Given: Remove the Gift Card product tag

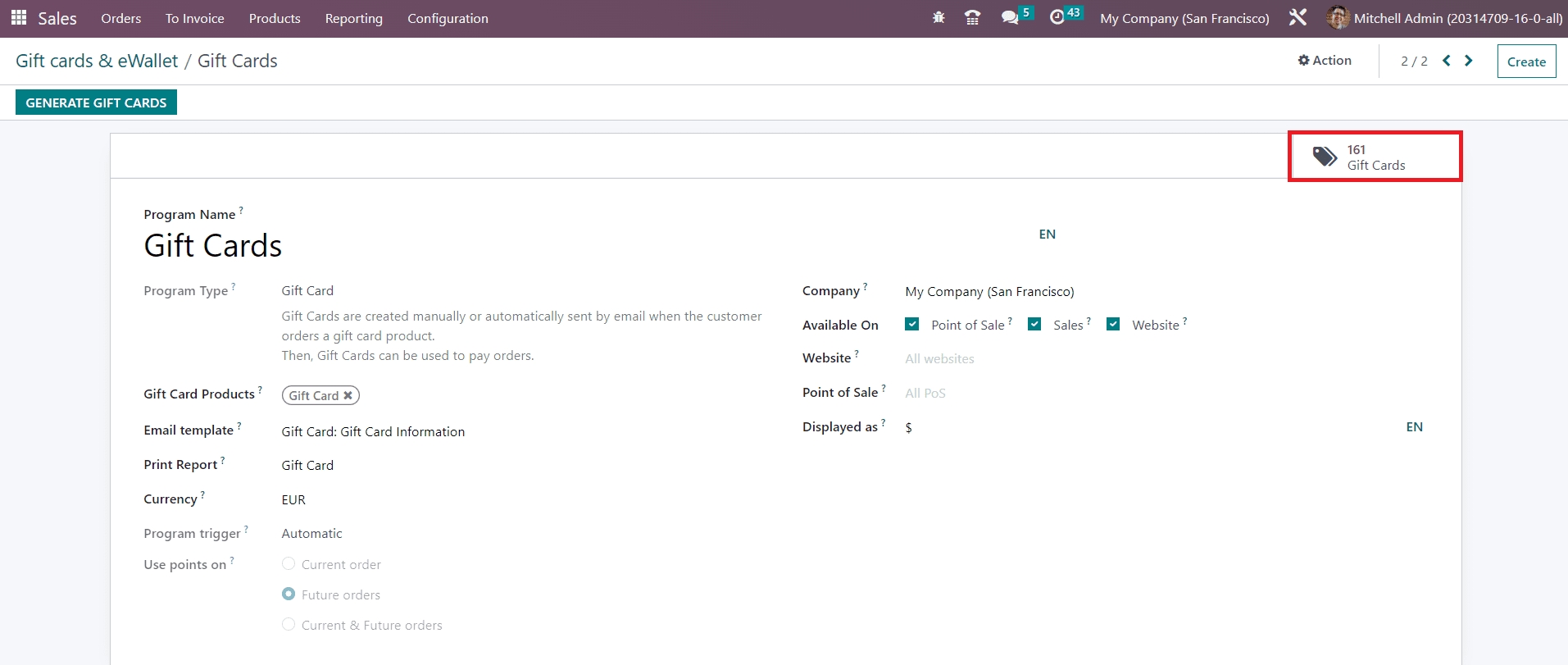Looking at the screenshot, I should (x=348, y=395).
